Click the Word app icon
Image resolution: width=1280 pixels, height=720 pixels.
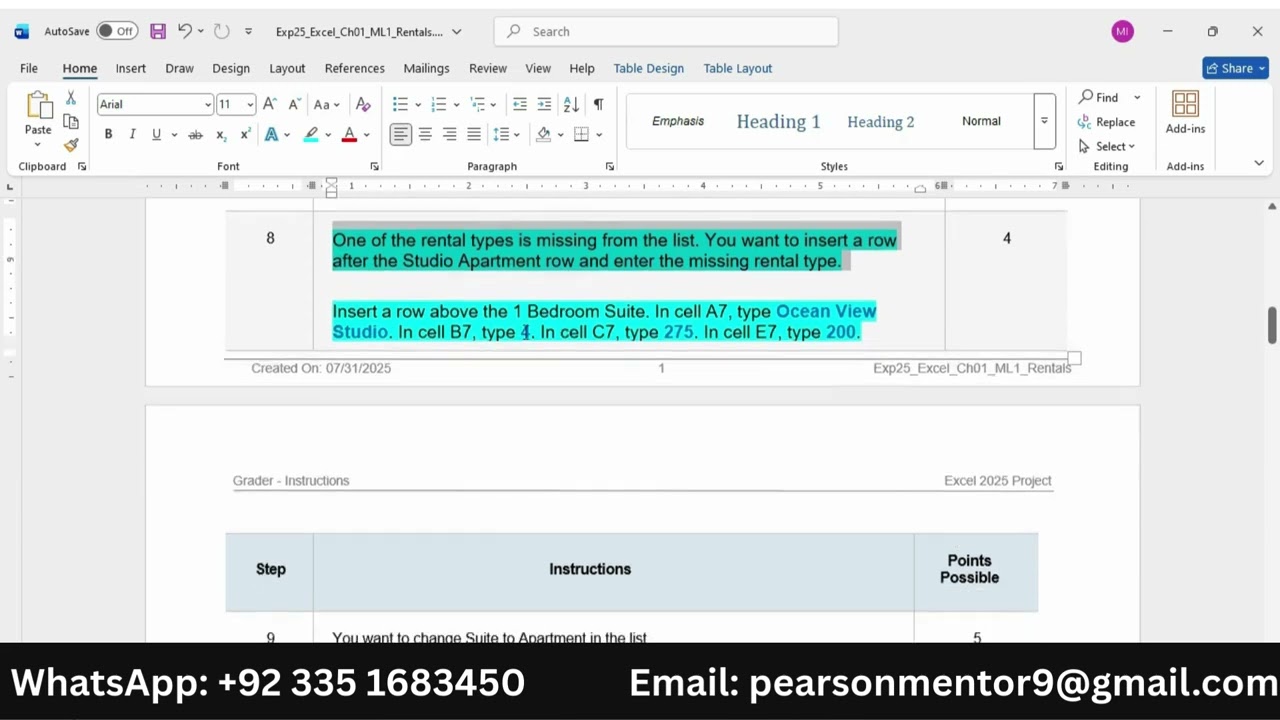21,31
